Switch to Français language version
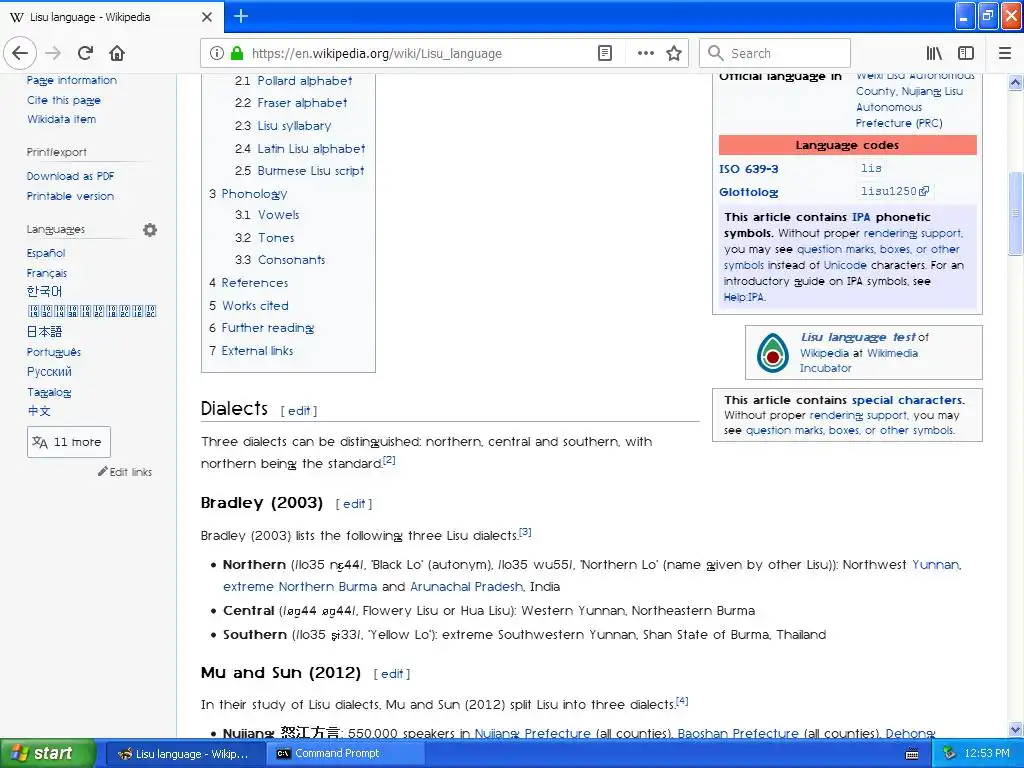Viewport: 1024px width, 768px height. [x=47, y=273]
